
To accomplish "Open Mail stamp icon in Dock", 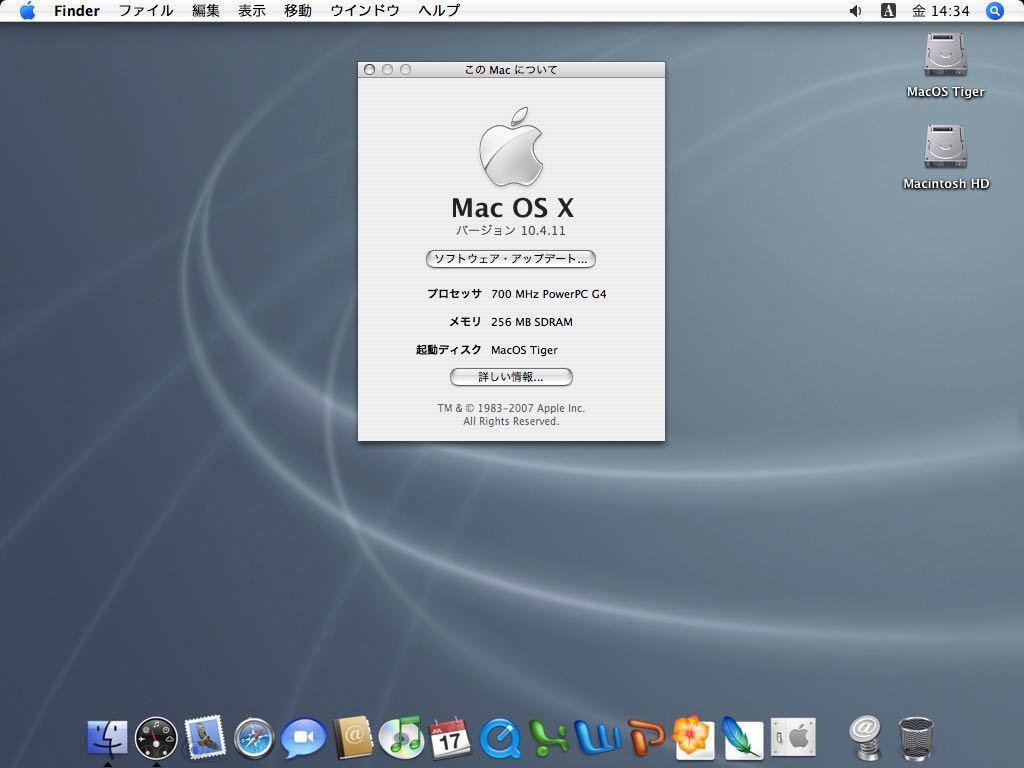I will pyautogui.click(x=205, y=737).
